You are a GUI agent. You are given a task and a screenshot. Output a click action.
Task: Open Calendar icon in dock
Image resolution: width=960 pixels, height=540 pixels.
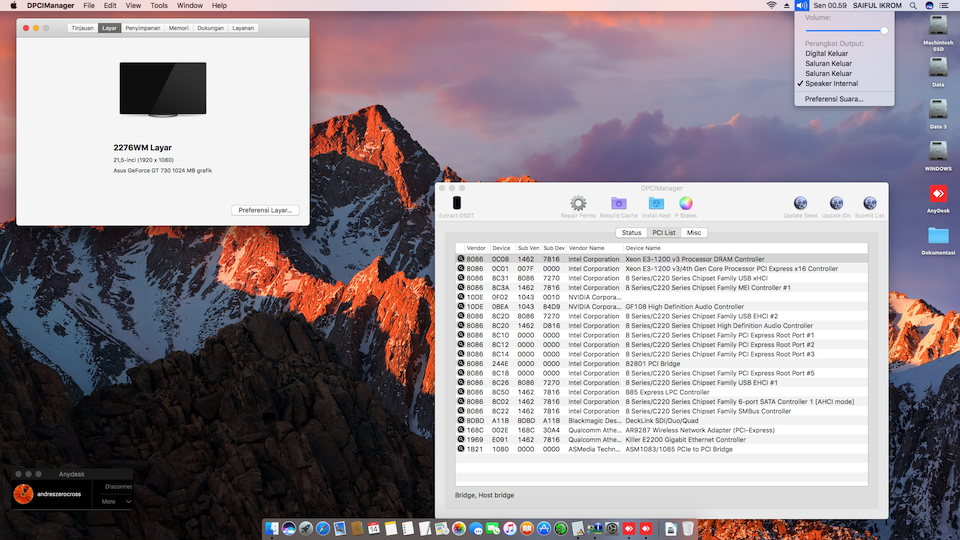coord(373,528)
